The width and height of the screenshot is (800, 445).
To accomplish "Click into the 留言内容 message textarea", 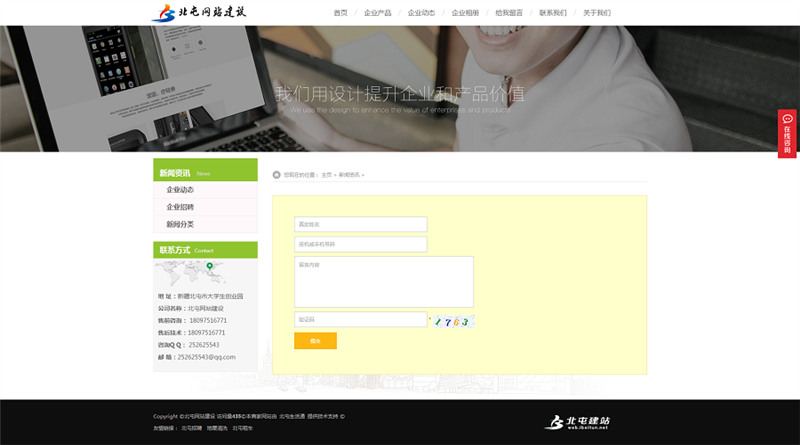I will (383, 282).
